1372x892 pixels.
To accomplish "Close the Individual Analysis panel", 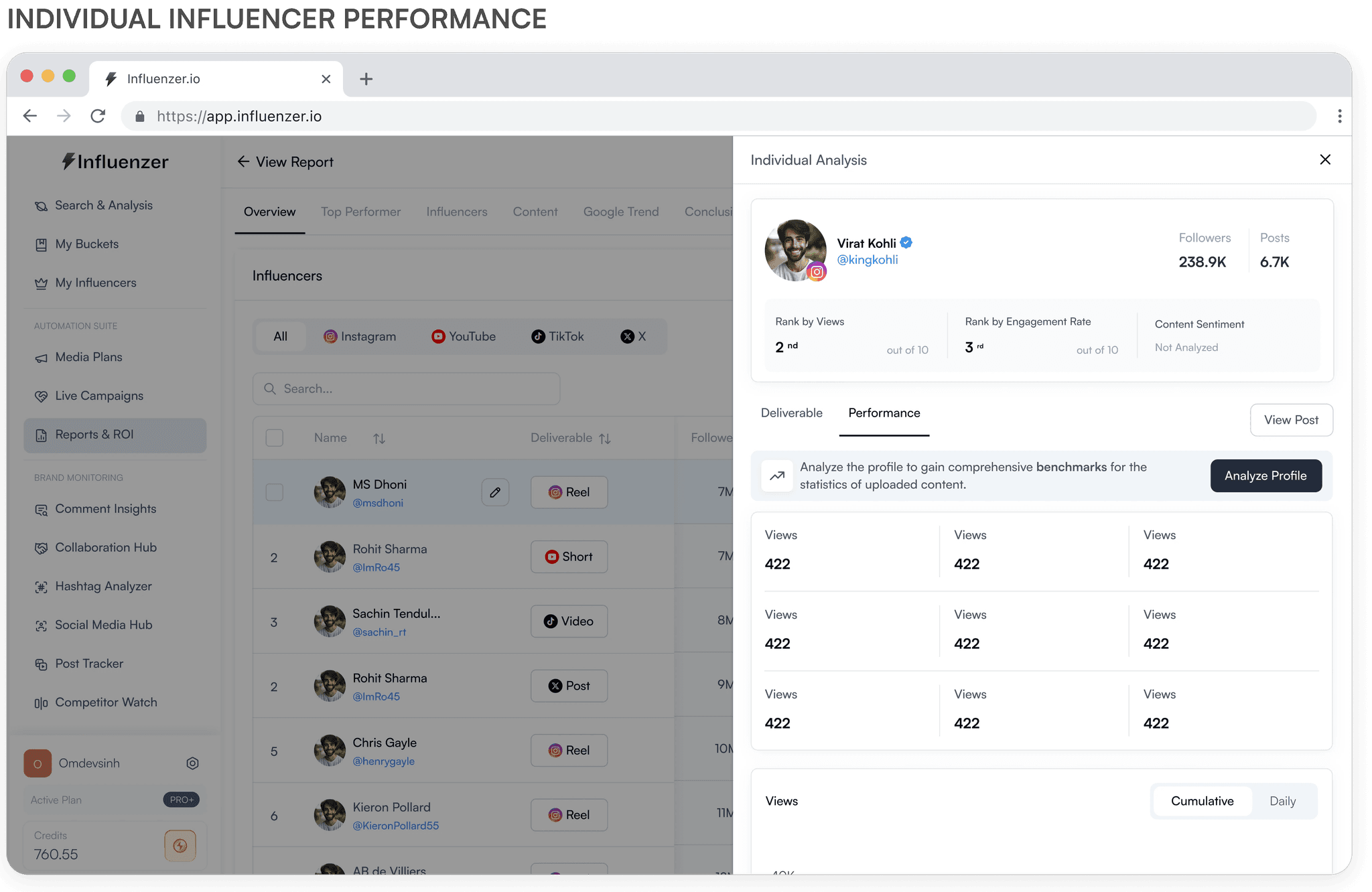I will 1324,159.
